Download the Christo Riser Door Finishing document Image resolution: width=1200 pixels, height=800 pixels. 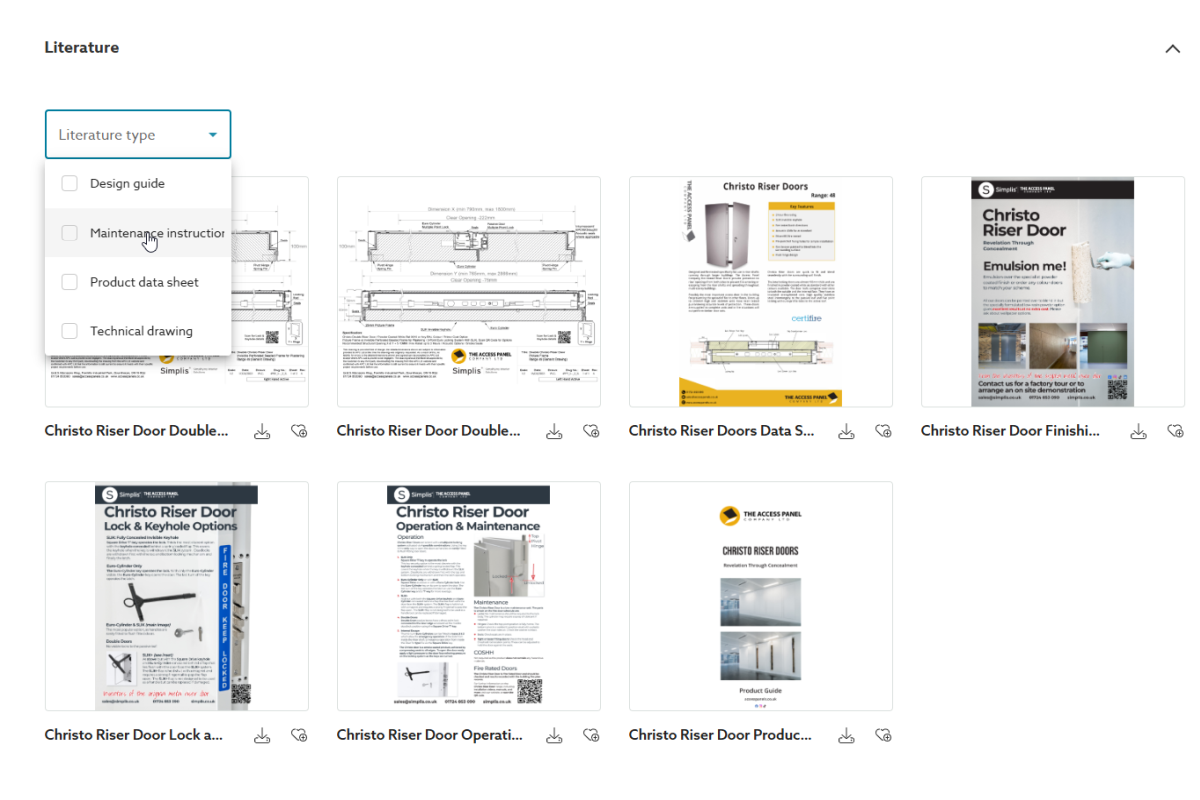(x=1138, y=431)
